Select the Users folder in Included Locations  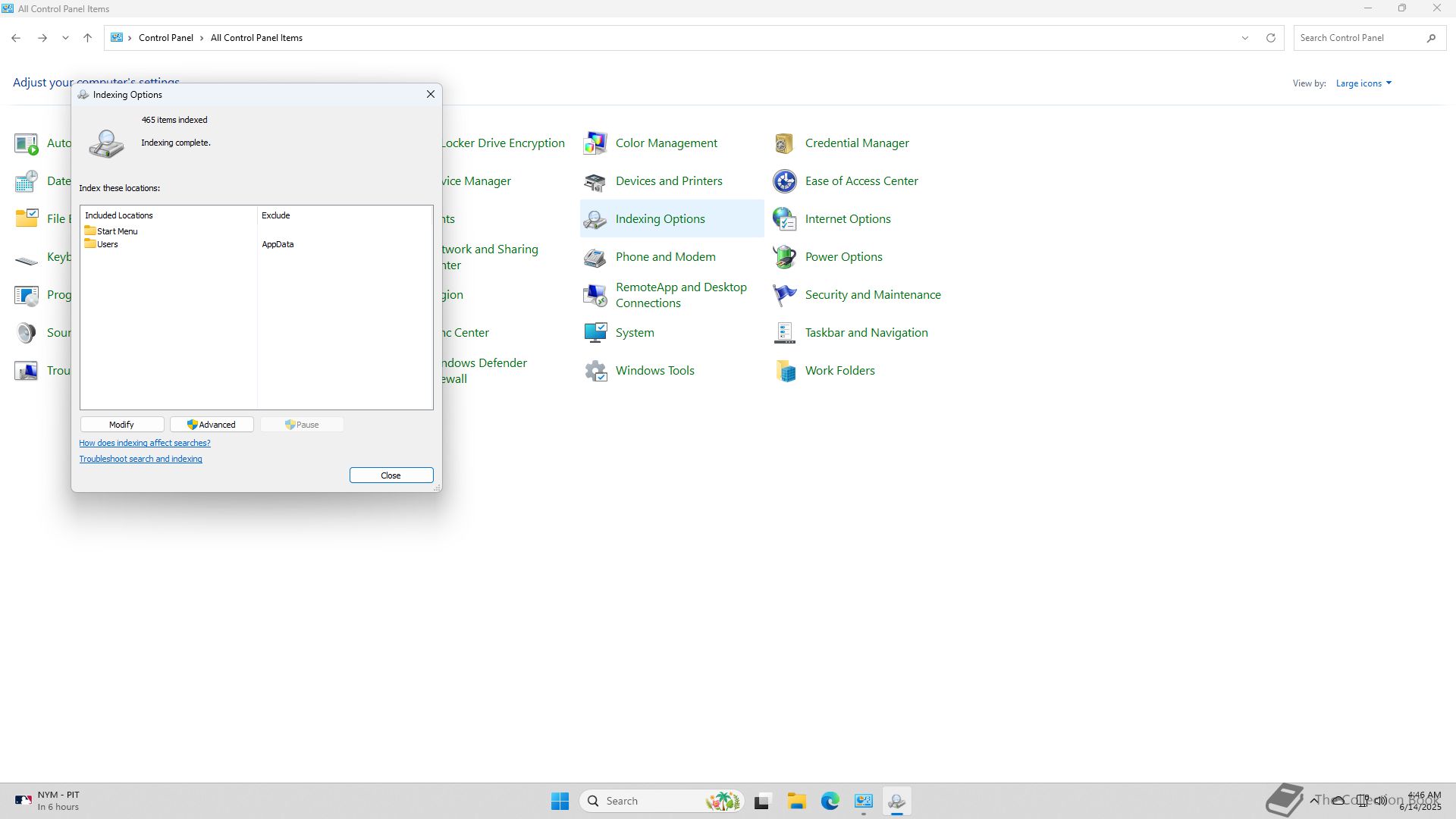point(107,244)
